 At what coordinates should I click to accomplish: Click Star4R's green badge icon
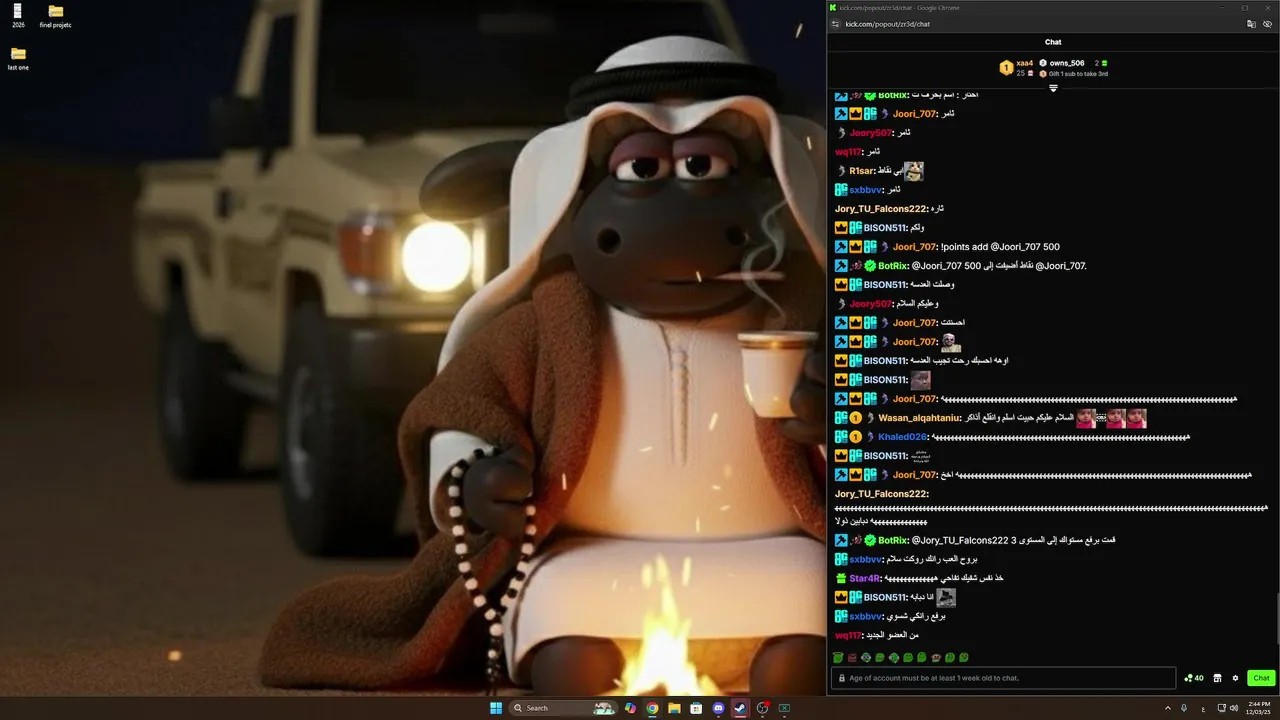point(841,578)
